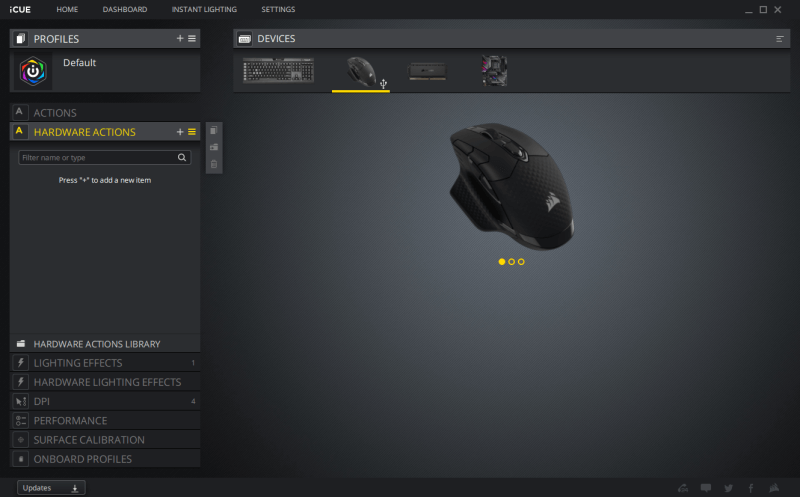Minimize the iCUE window
Viewport: 800px width, 497px height.
(748, 10)
